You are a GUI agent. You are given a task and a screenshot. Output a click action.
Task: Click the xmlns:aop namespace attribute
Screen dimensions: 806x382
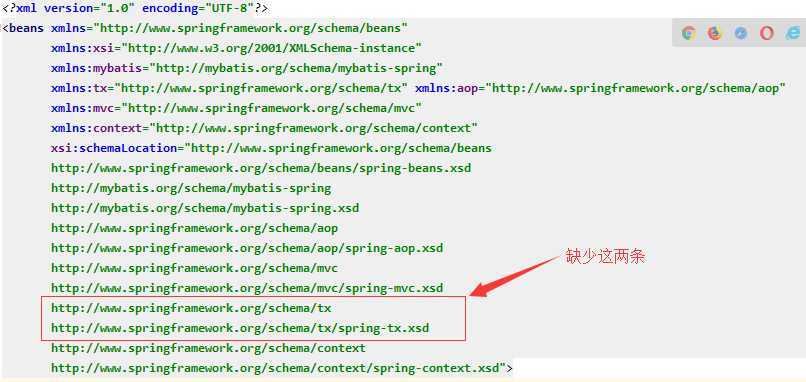click(x=600, y=88)
